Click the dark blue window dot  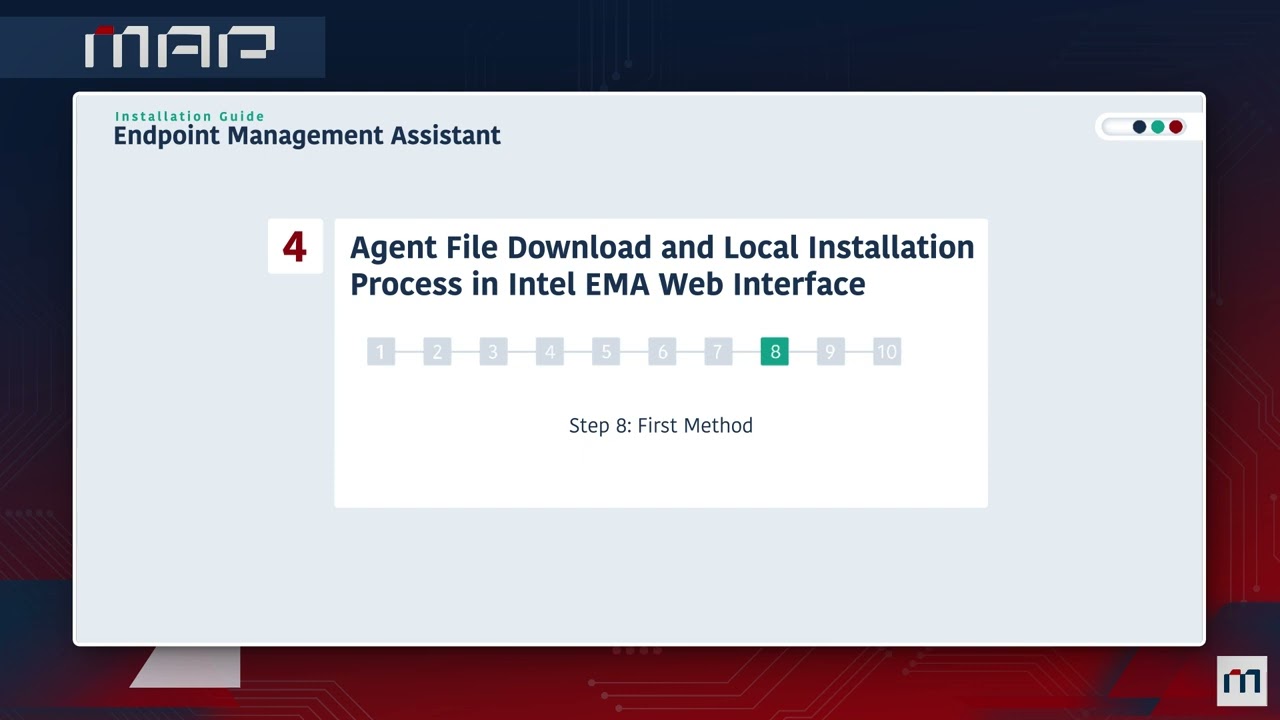[x=1139, y=127]
